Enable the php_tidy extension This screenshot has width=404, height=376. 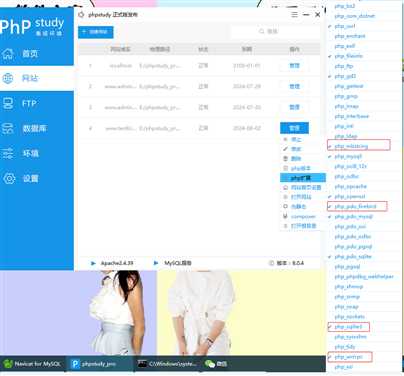(345, 347)
